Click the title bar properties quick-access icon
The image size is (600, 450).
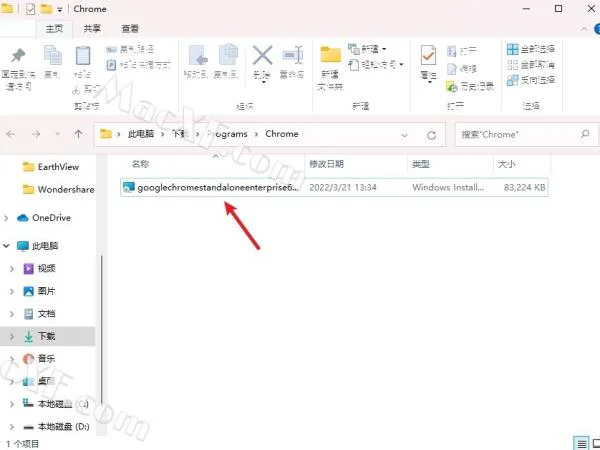30,9
